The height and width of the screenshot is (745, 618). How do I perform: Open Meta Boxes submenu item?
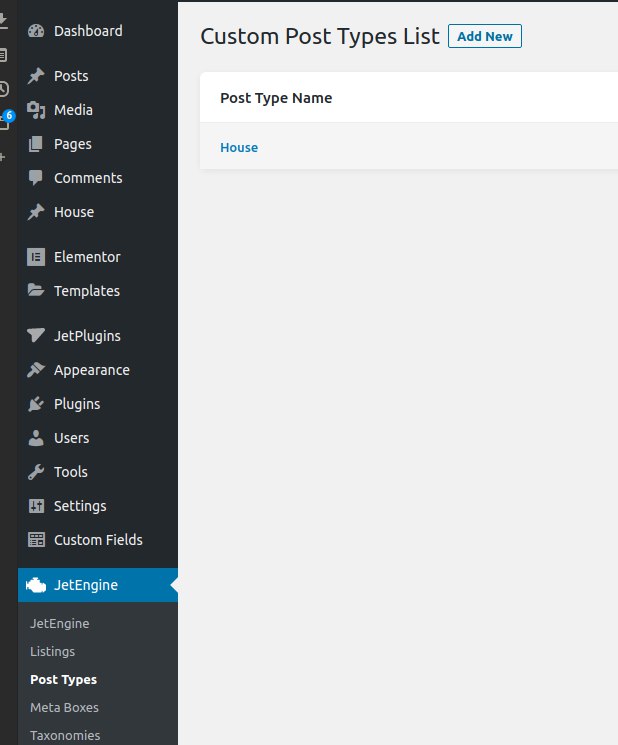[x=65, y=707]
